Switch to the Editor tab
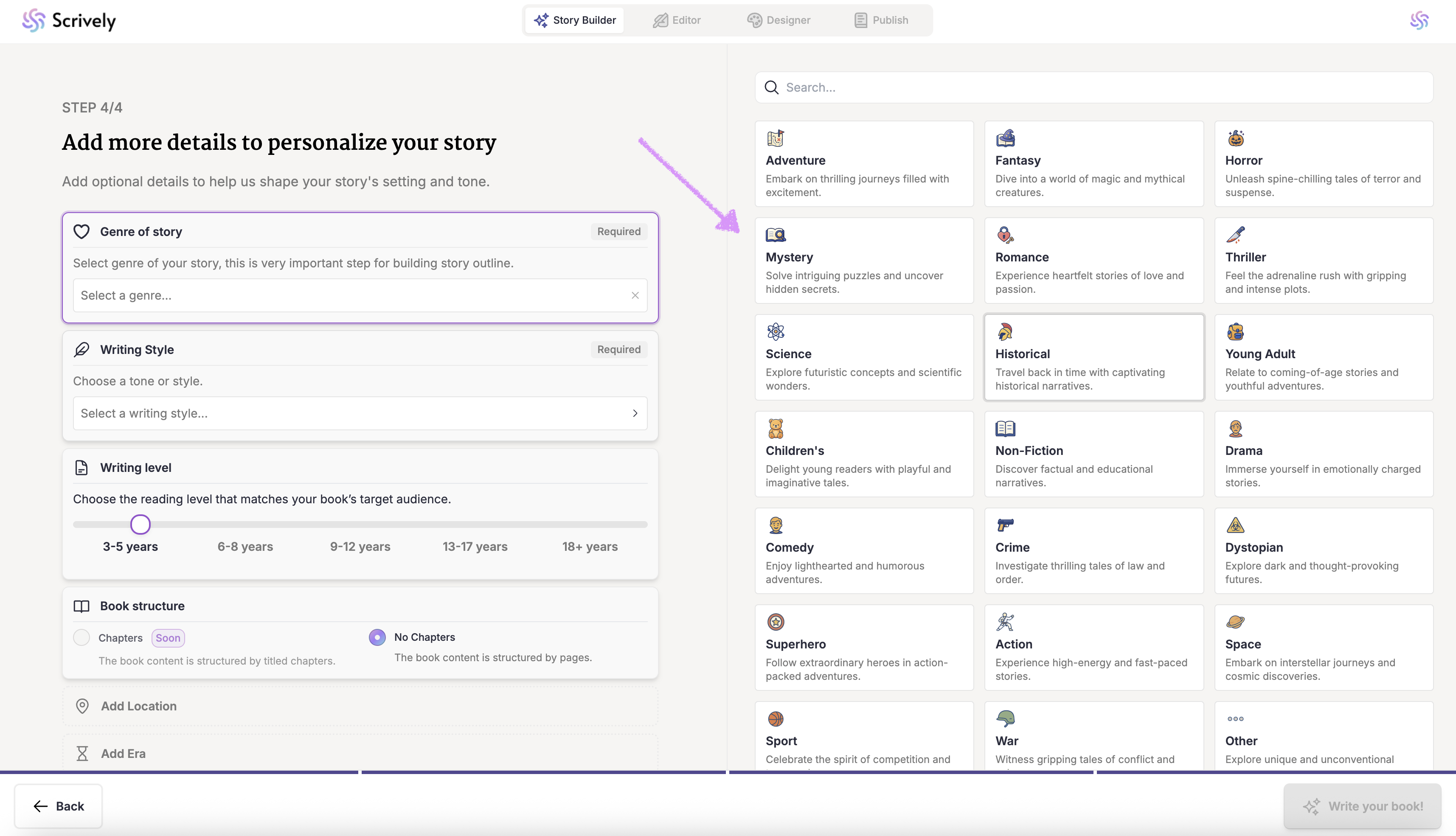 pos(677,21)
